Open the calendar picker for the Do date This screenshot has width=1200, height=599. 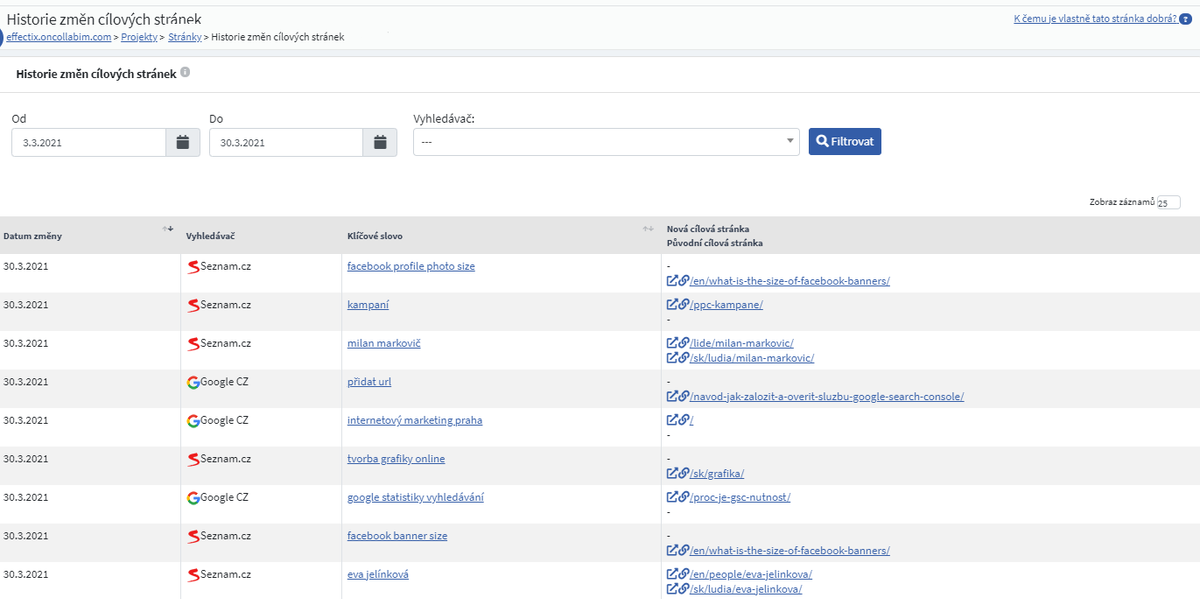(x=379, y=142)
